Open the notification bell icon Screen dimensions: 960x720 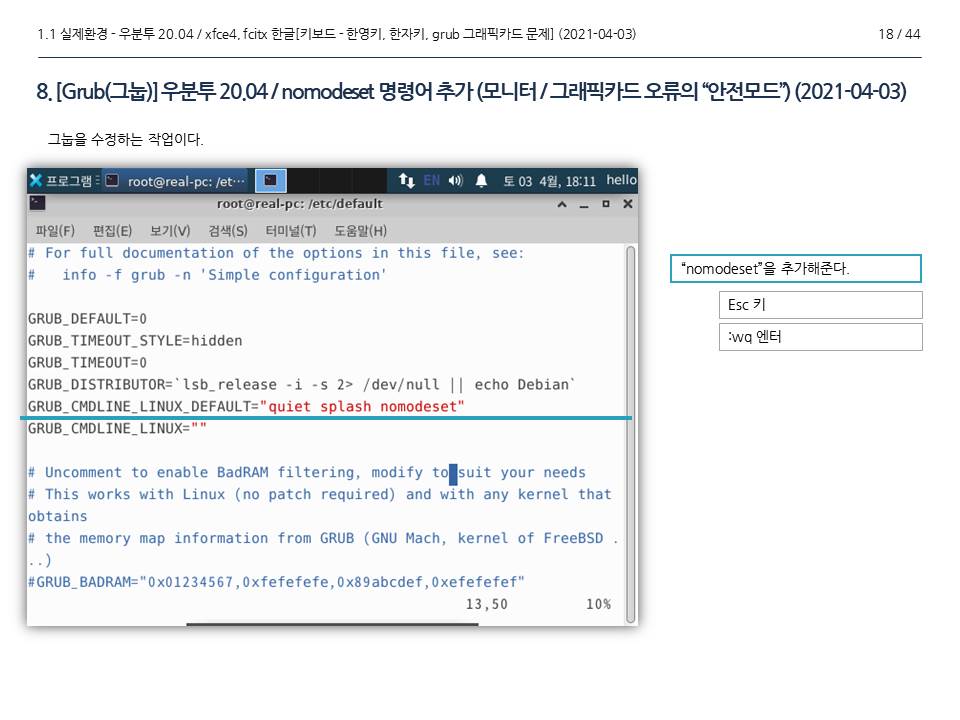tap(481, 181)
